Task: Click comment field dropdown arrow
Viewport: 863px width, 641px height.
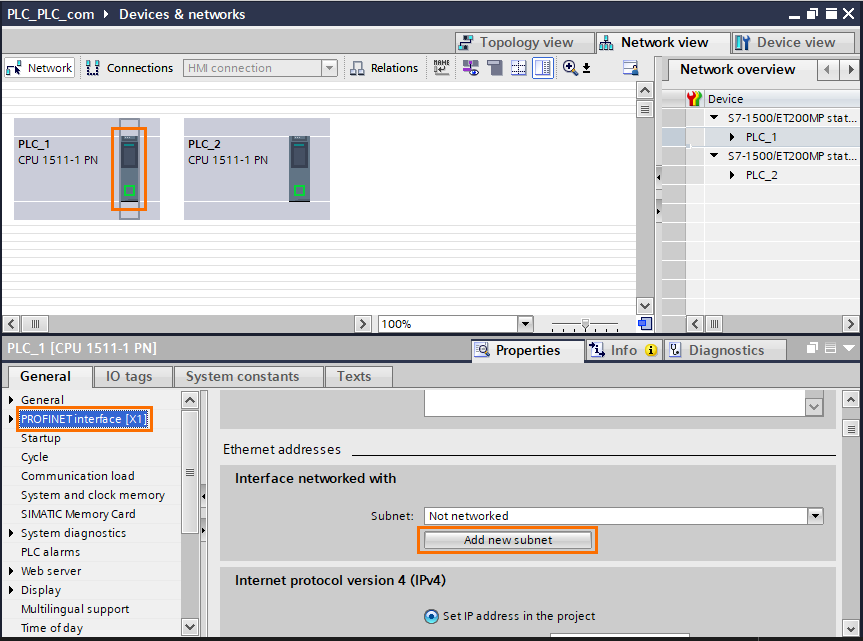Action: (x=814, y=407)
